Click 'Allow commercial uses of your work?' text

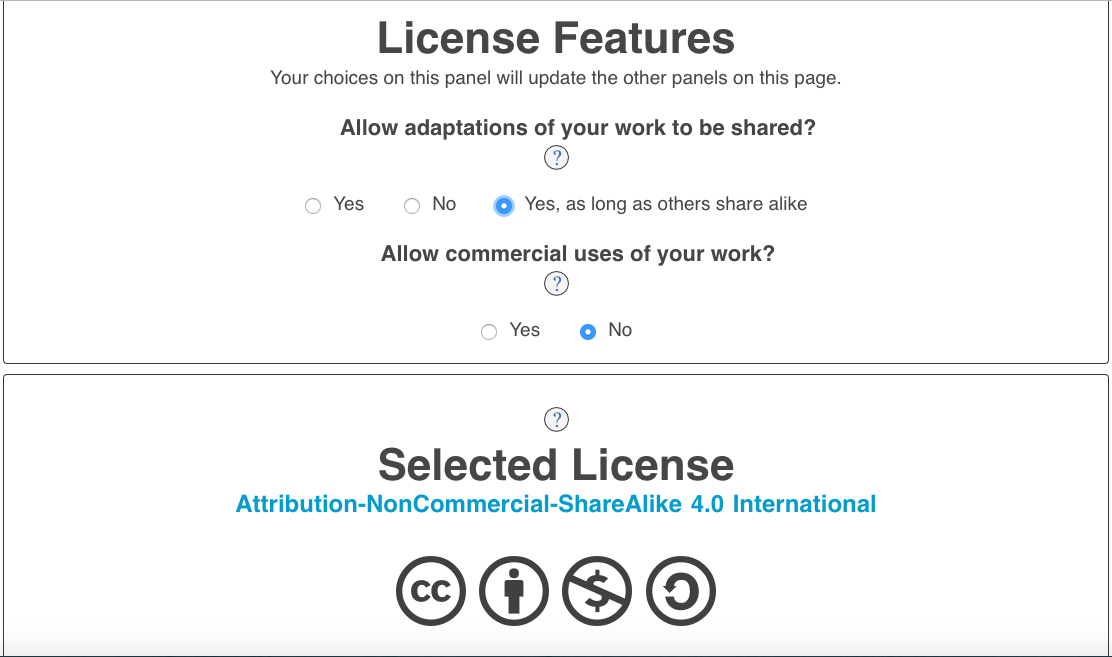578,254
